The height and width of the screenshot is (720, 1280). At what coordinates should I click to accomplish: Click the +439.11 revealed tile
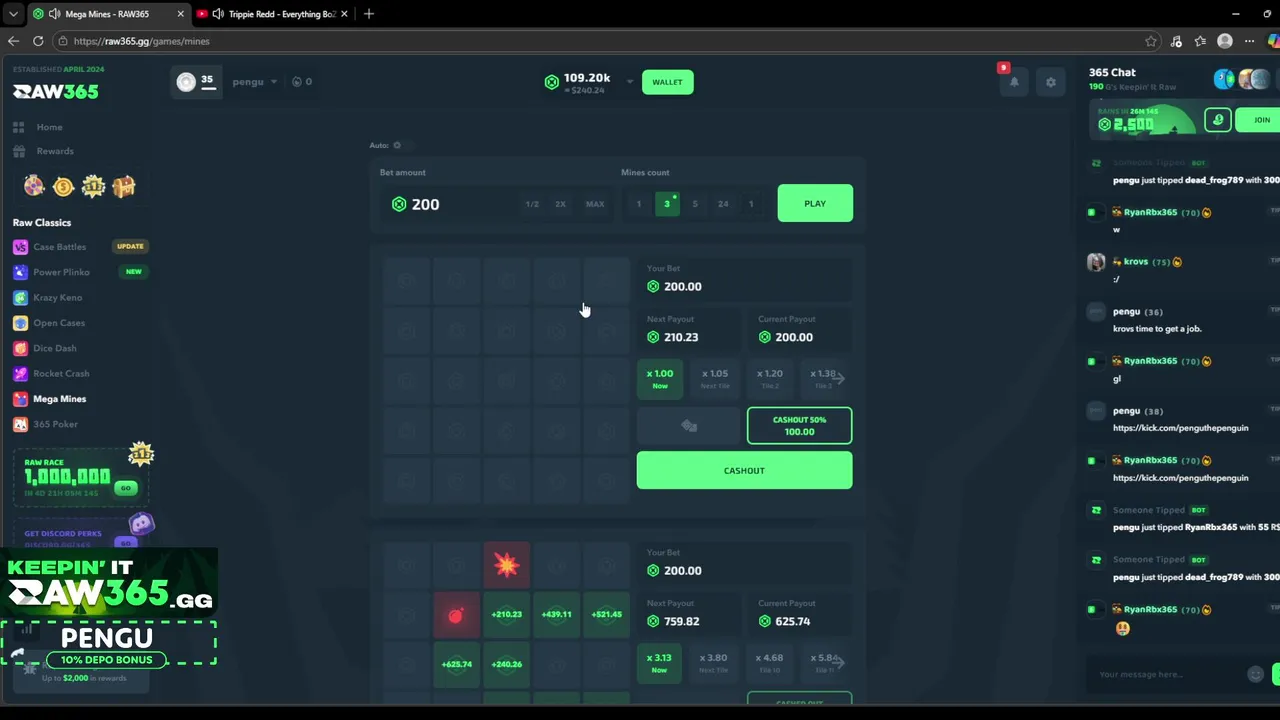tap(557, 615)
